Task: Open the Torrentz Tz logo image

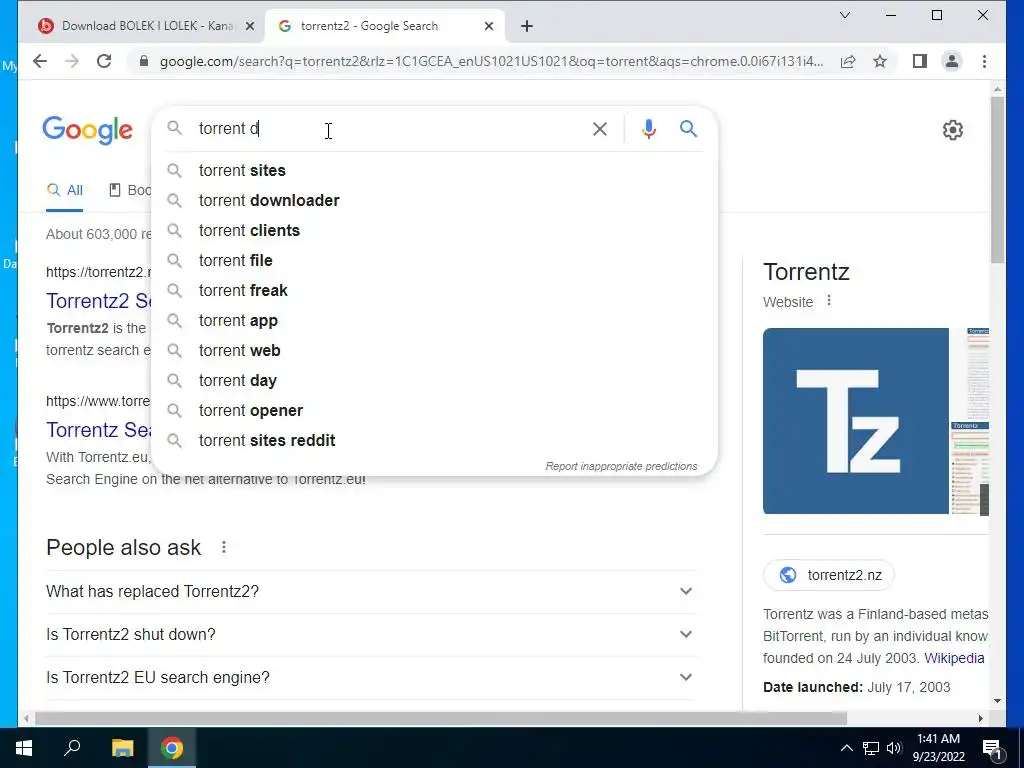Action: point(856,421)
